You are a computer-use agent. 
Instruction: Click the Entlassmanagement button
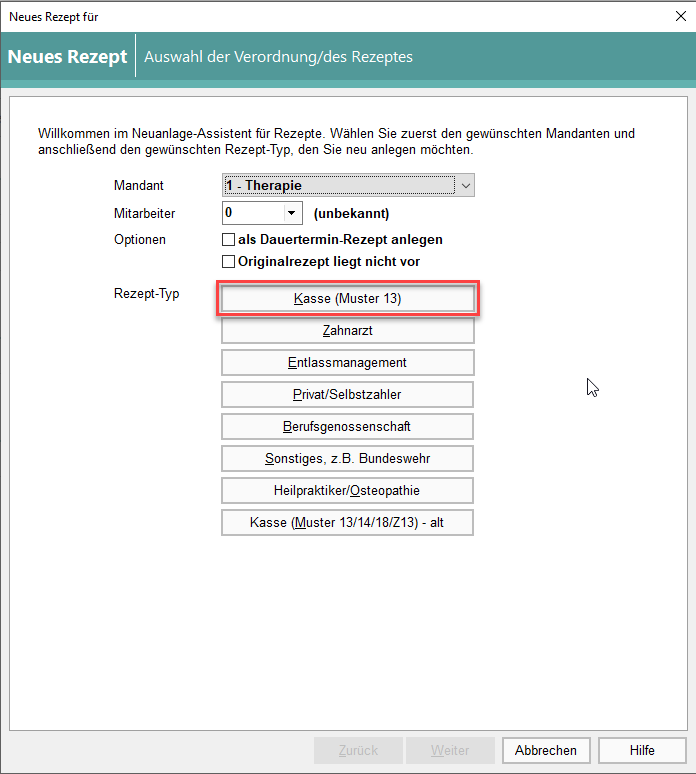[347, 362]
